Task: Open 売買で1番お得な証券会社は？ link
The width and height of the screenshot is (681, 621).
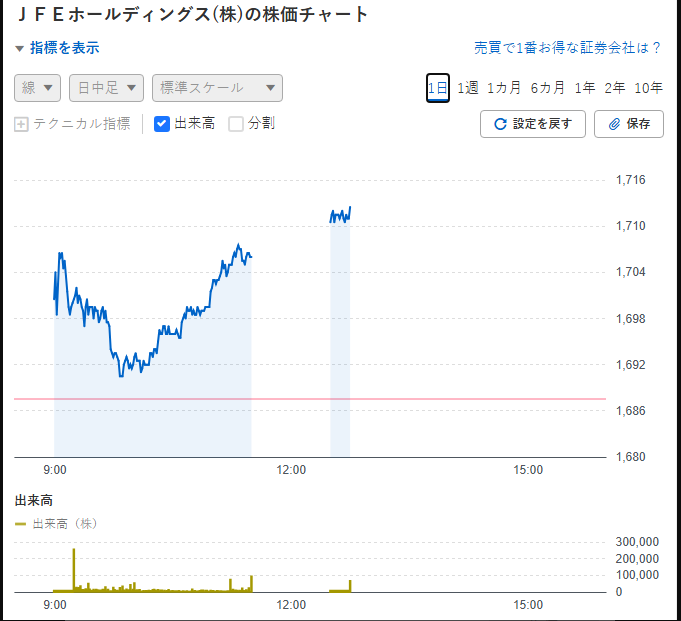Action: [567, 48]
